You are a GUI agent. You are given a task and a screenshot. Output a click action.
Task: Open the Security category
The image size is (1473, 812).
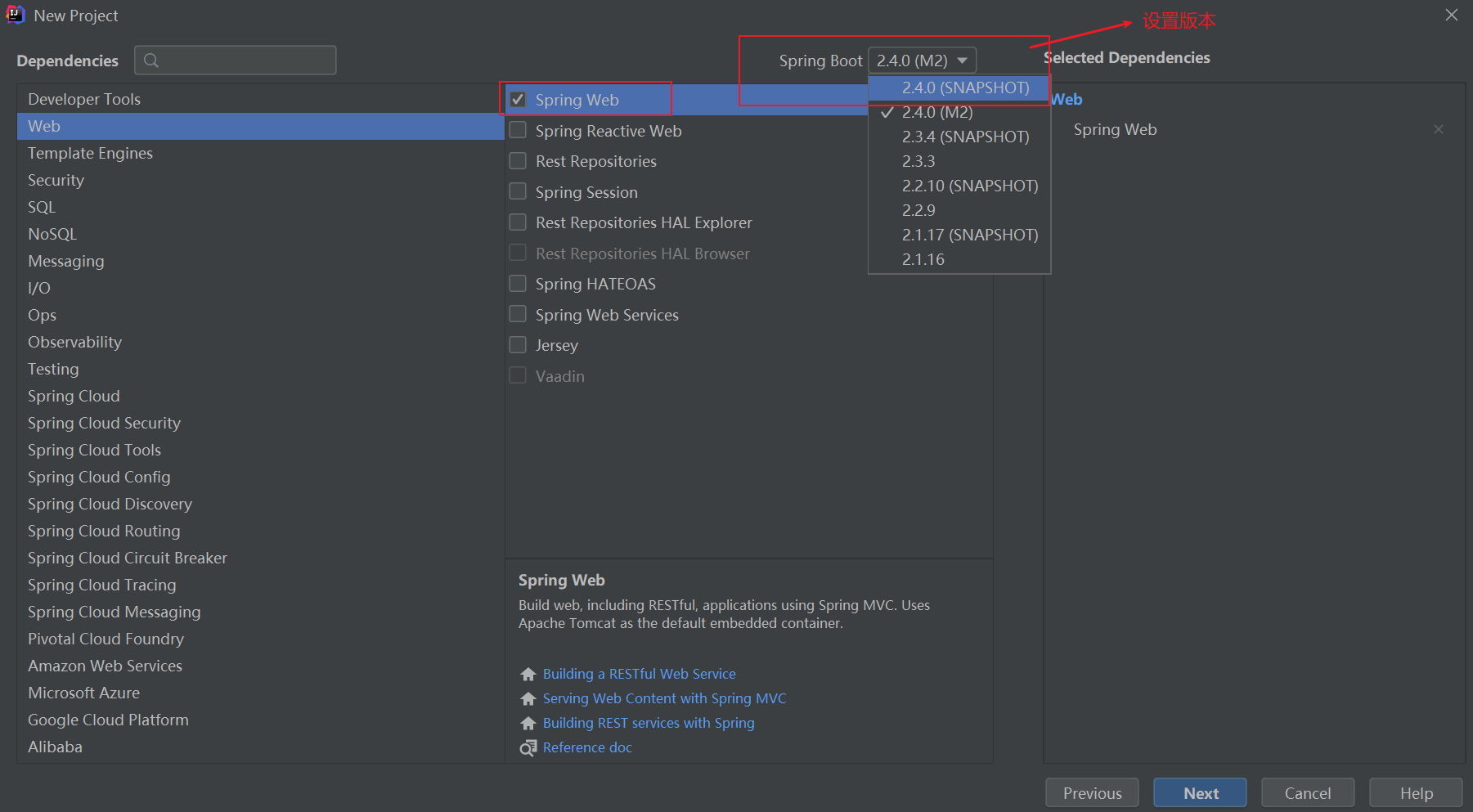[x=260, y=180]
